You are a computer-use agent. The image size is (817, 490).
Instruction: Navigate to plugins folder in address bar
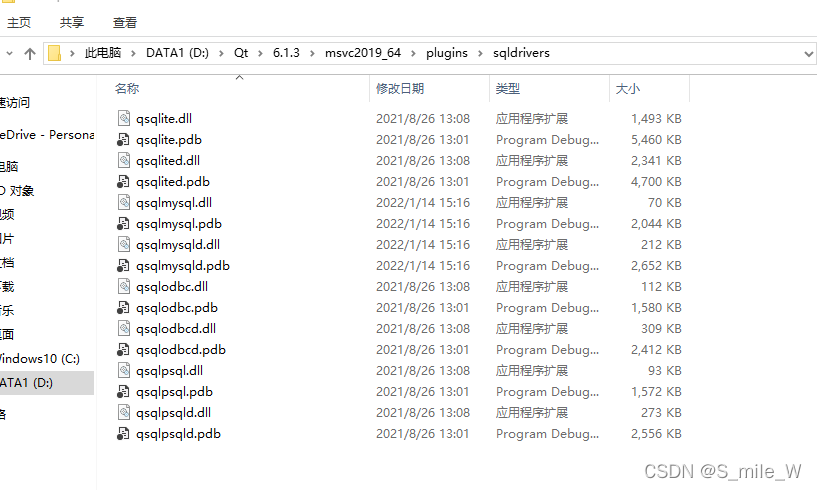pyautogui.click(x=447, y=53)
